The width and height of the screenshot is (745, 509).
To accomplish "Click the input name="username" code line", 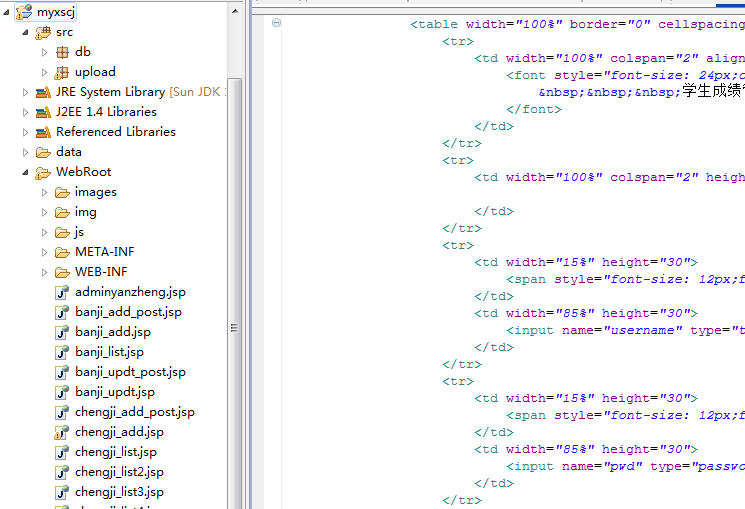I will coord(625,330).
